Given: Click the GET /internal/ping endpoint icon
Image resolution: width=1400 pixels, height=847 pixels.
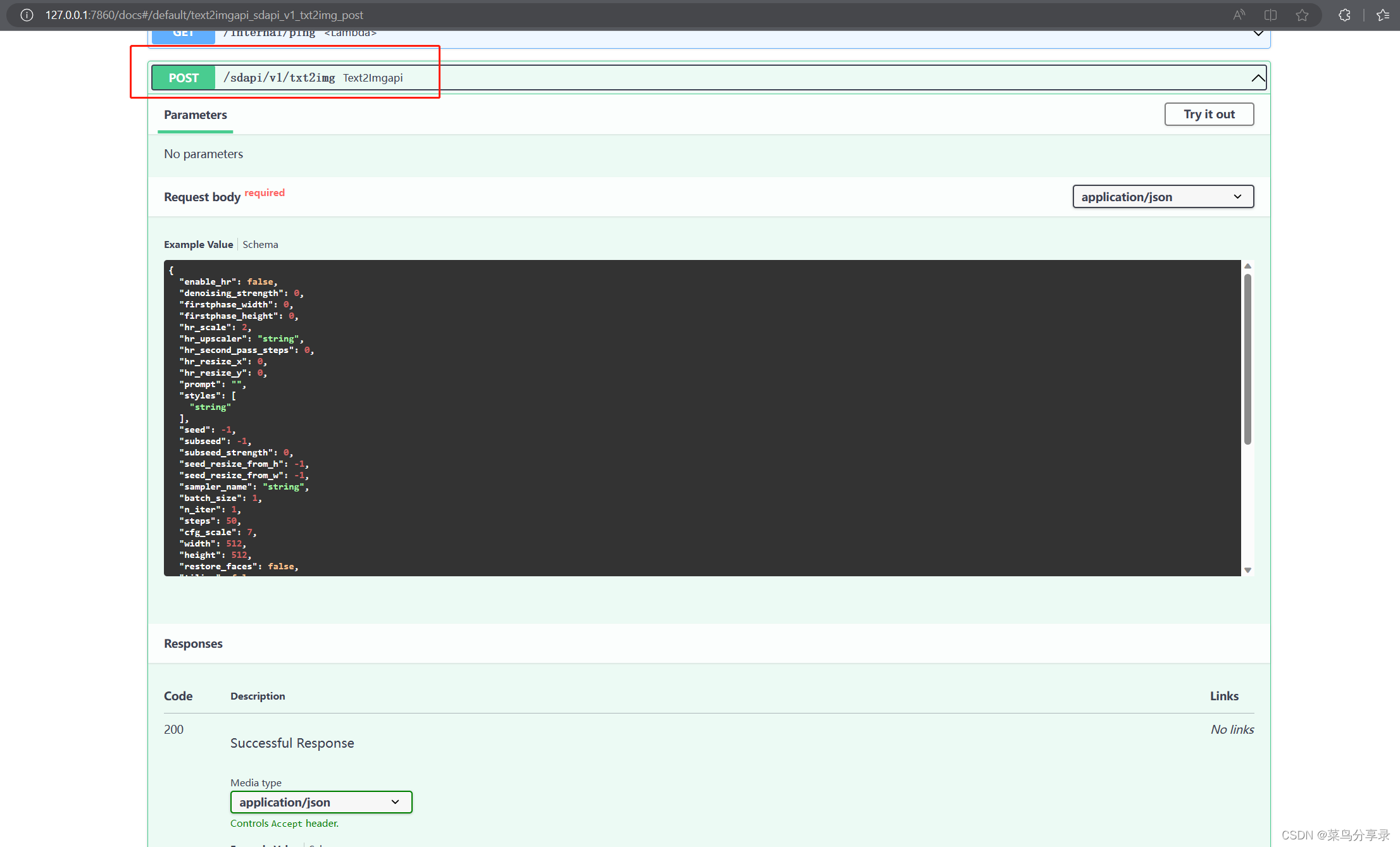Looking at the screenshot, I should pyautogui.click(x=182, y=33).
